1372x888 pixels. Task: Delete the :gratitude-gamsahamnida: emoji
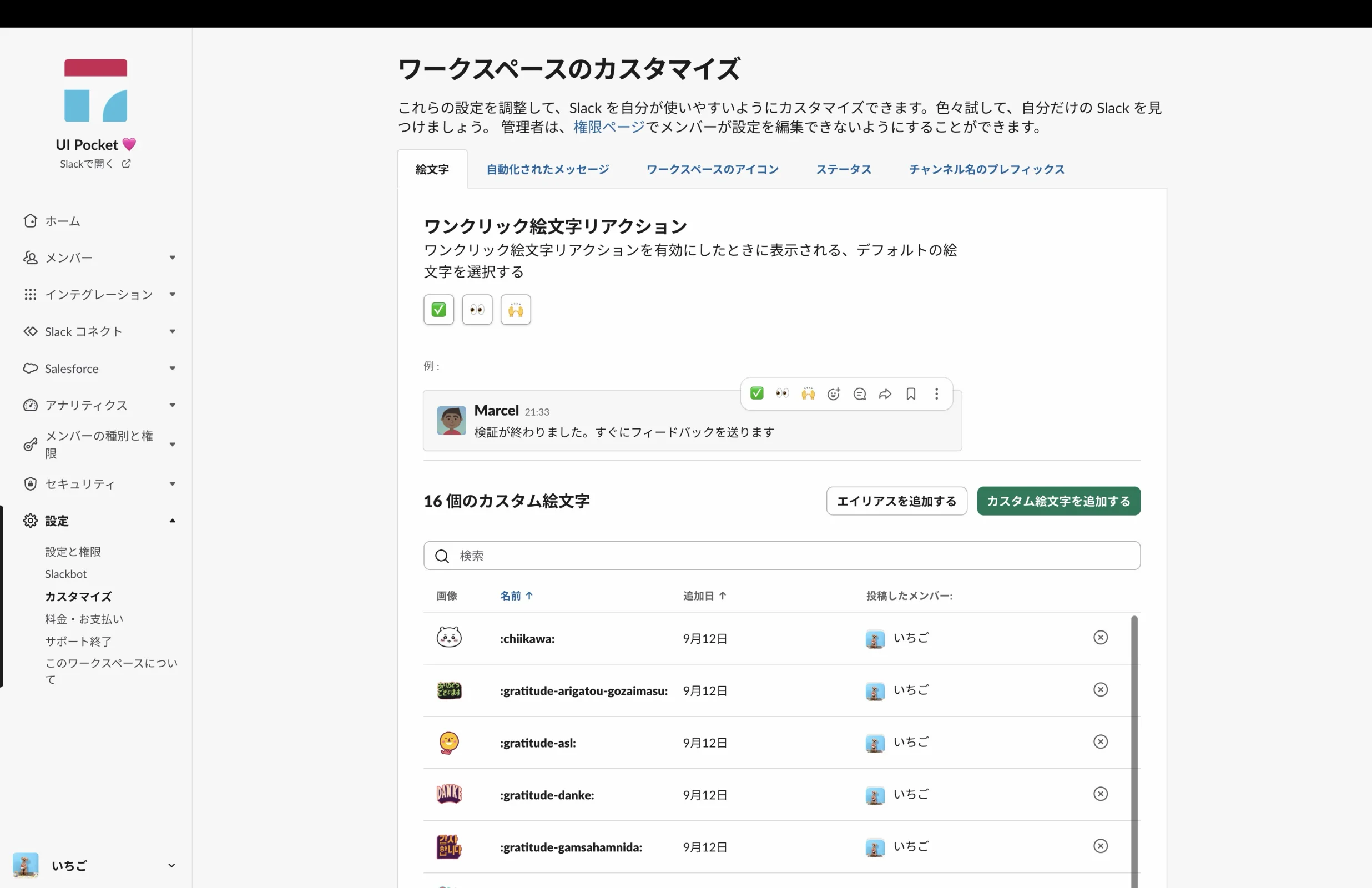click(x=1101, y=846)
